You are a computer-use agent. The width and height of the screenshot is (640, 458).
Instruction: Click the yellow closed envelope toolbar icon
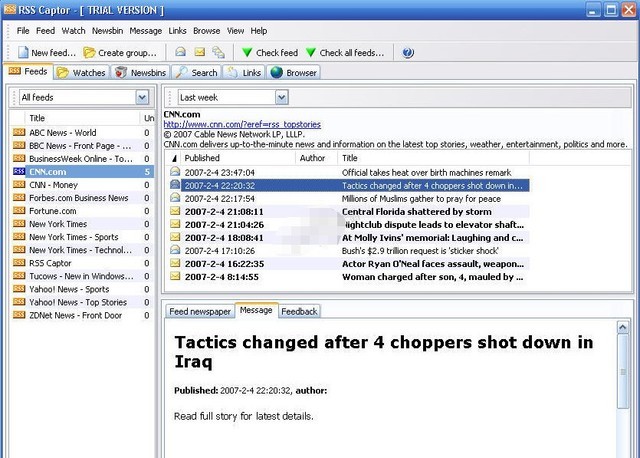point(199,53)
